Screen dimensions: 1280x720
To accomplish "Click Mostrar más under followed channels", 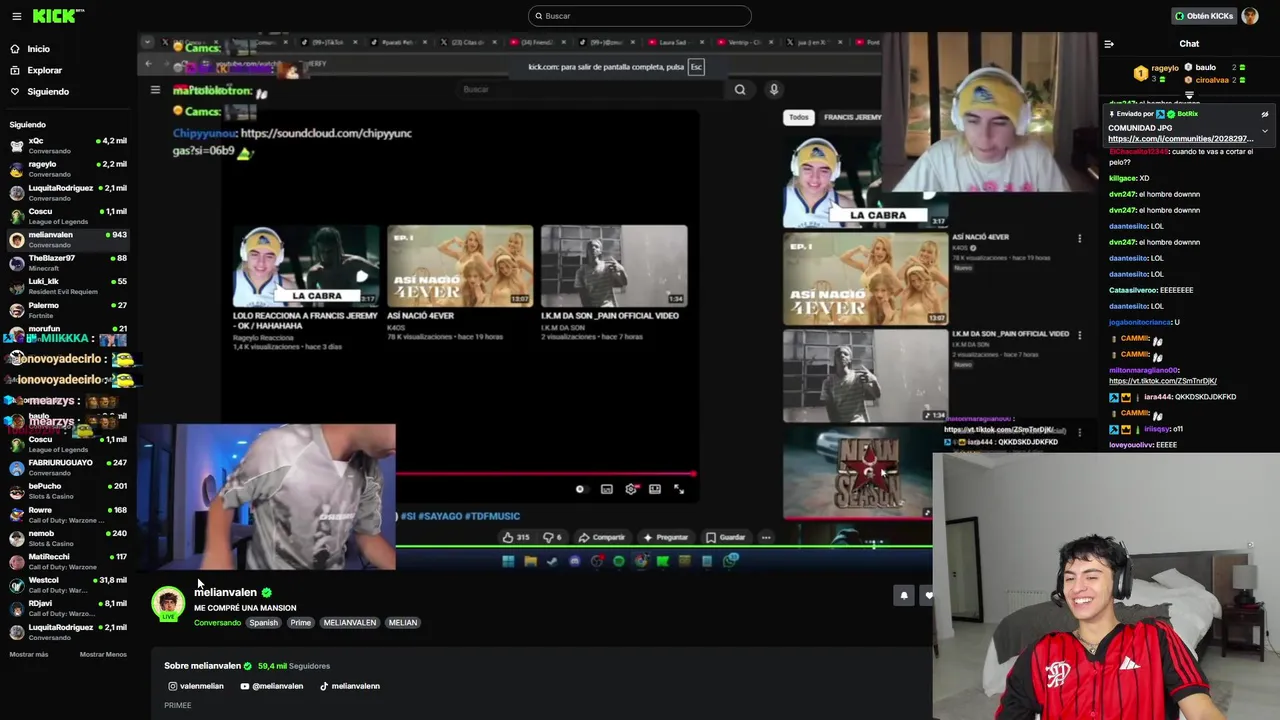I will [x=28, y=654].
